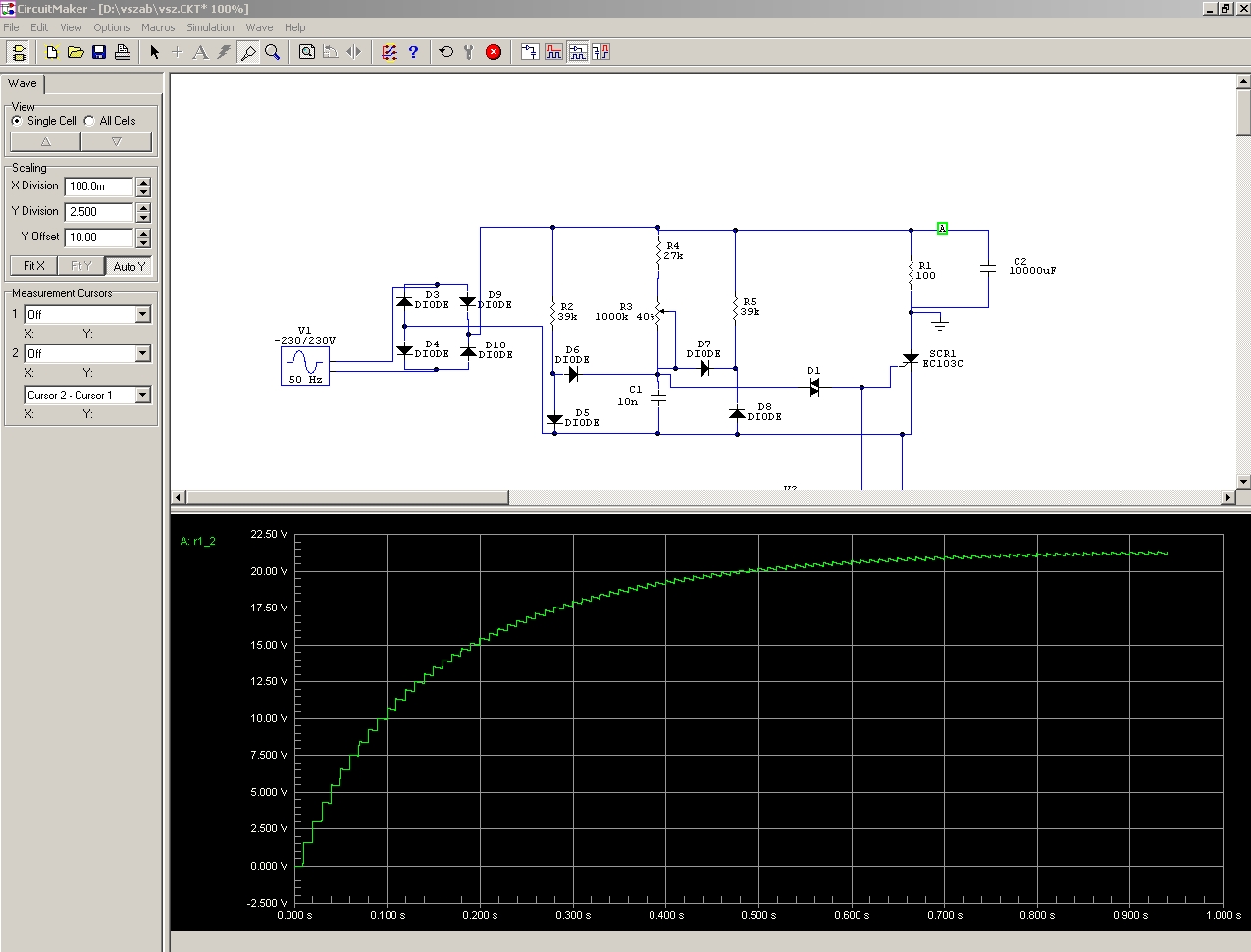Click the up triangle cell button
This screenshot has height=952, width=1251.
45,141
